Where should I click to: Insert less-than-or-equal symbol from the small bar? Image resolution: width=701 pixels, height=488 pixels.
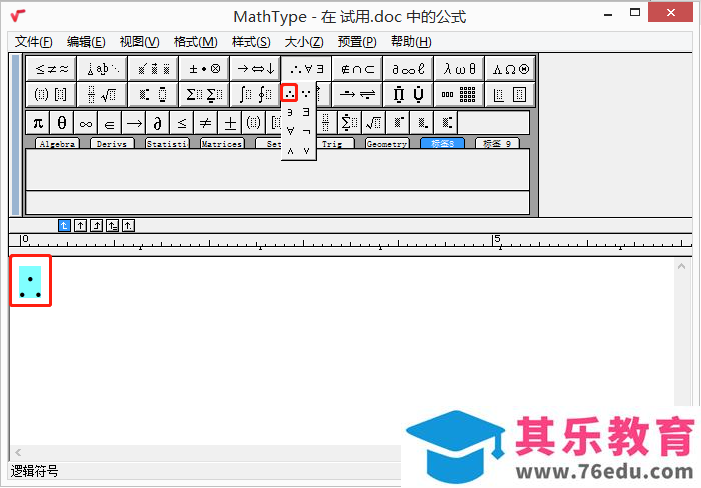(182, 123)
